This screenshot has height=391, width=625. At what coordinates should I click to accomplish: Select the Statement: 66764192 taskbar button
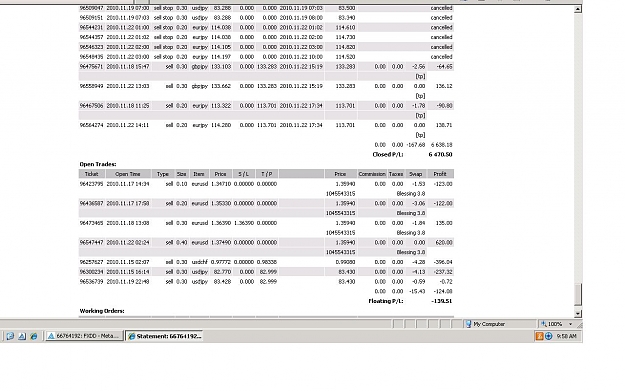(164, 336)
